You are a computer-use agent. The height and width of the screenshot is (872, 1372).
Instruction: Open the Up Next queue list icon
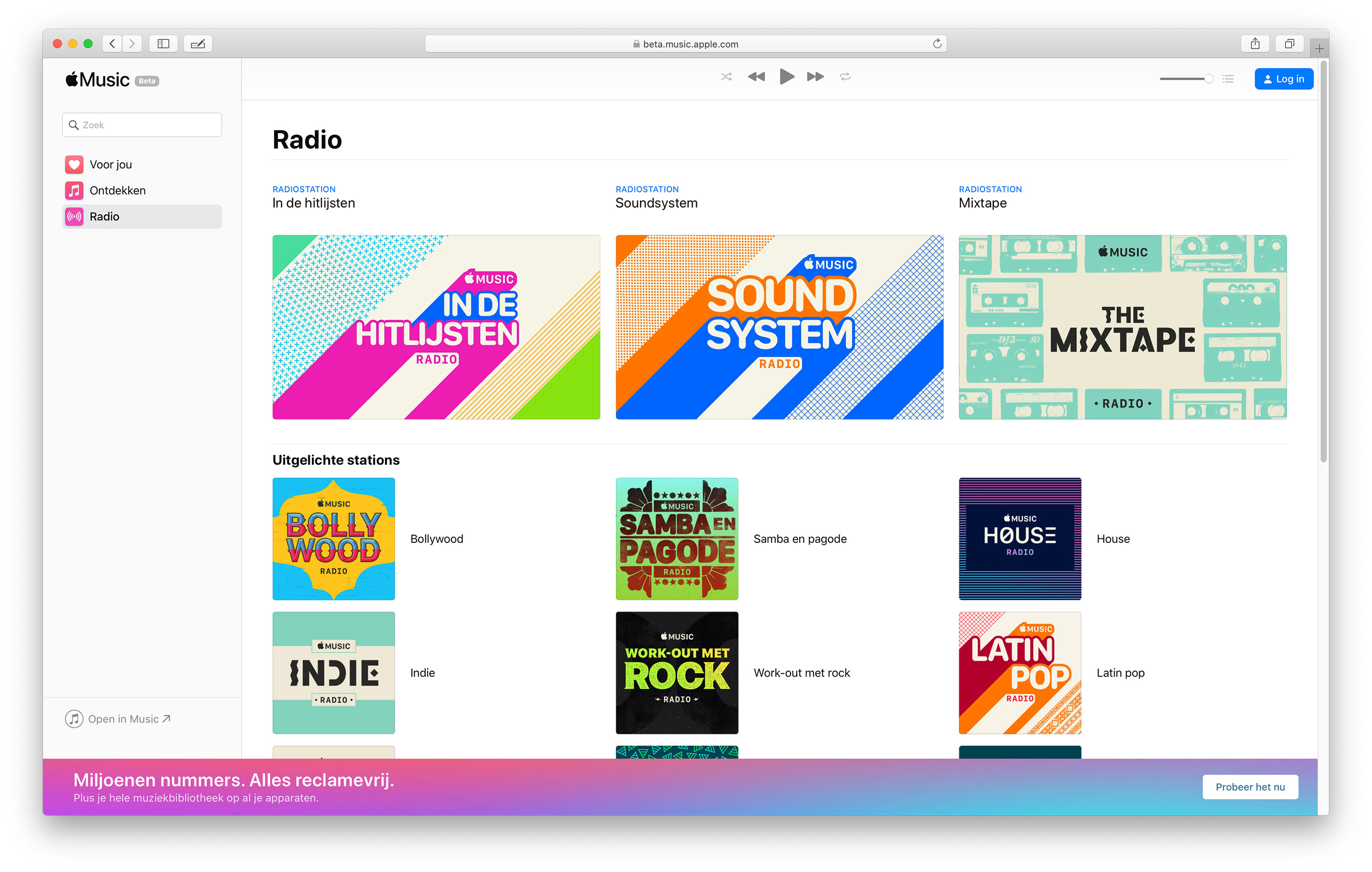point(1228,79)
